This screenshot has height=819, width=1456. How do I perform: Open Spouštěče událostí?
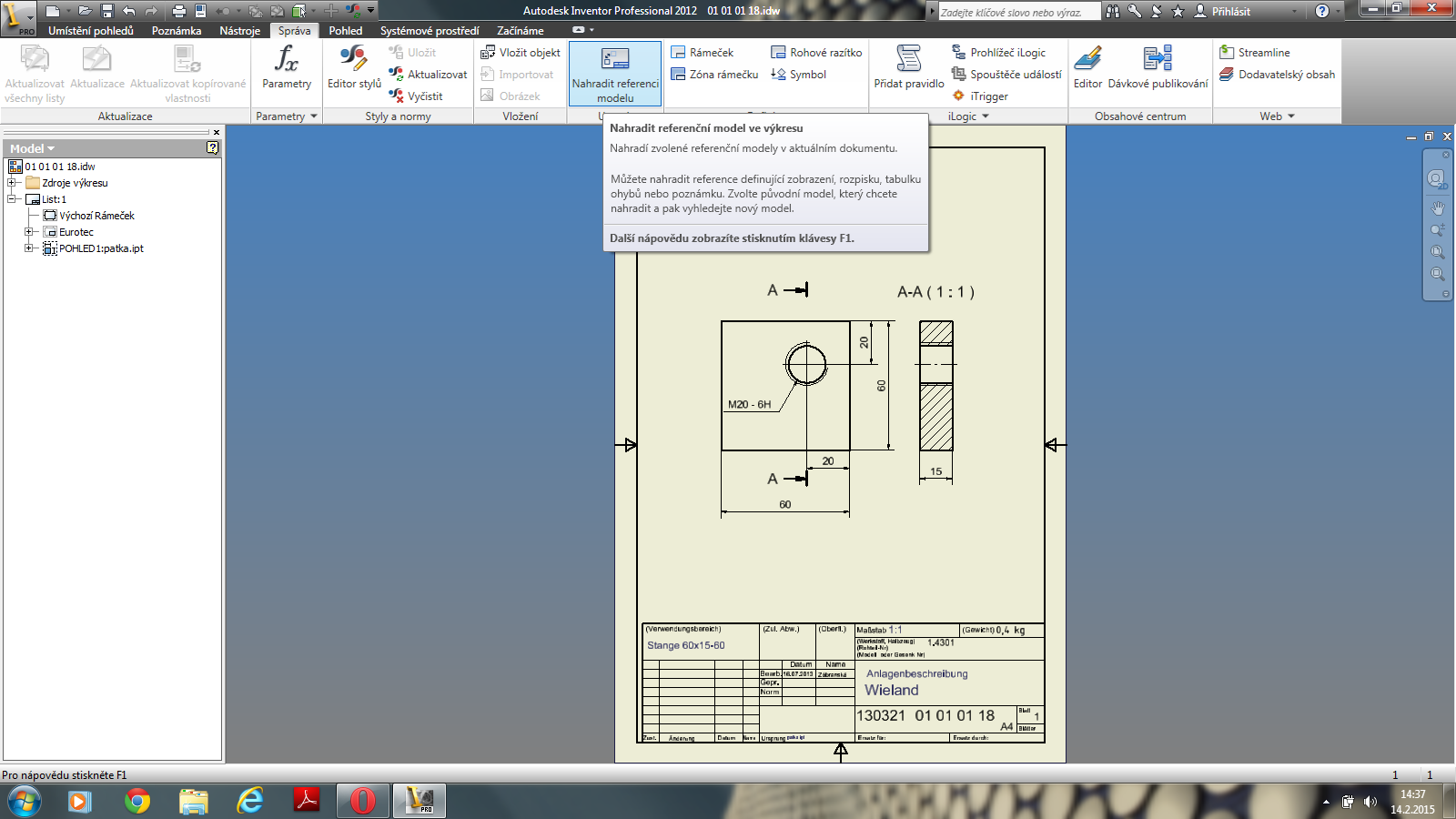click(x=1006, y=74)
